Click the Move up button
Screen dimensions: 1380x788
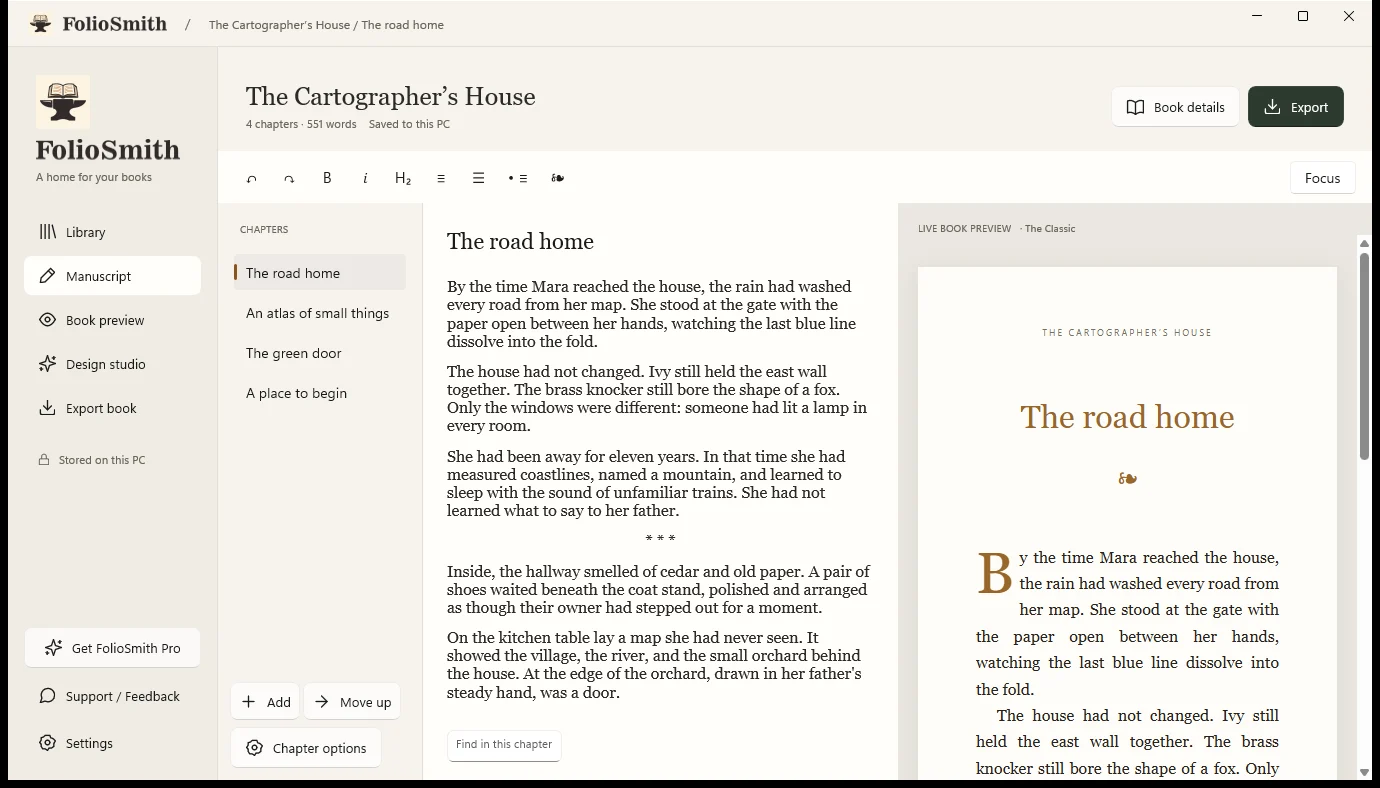pos(352,702)
